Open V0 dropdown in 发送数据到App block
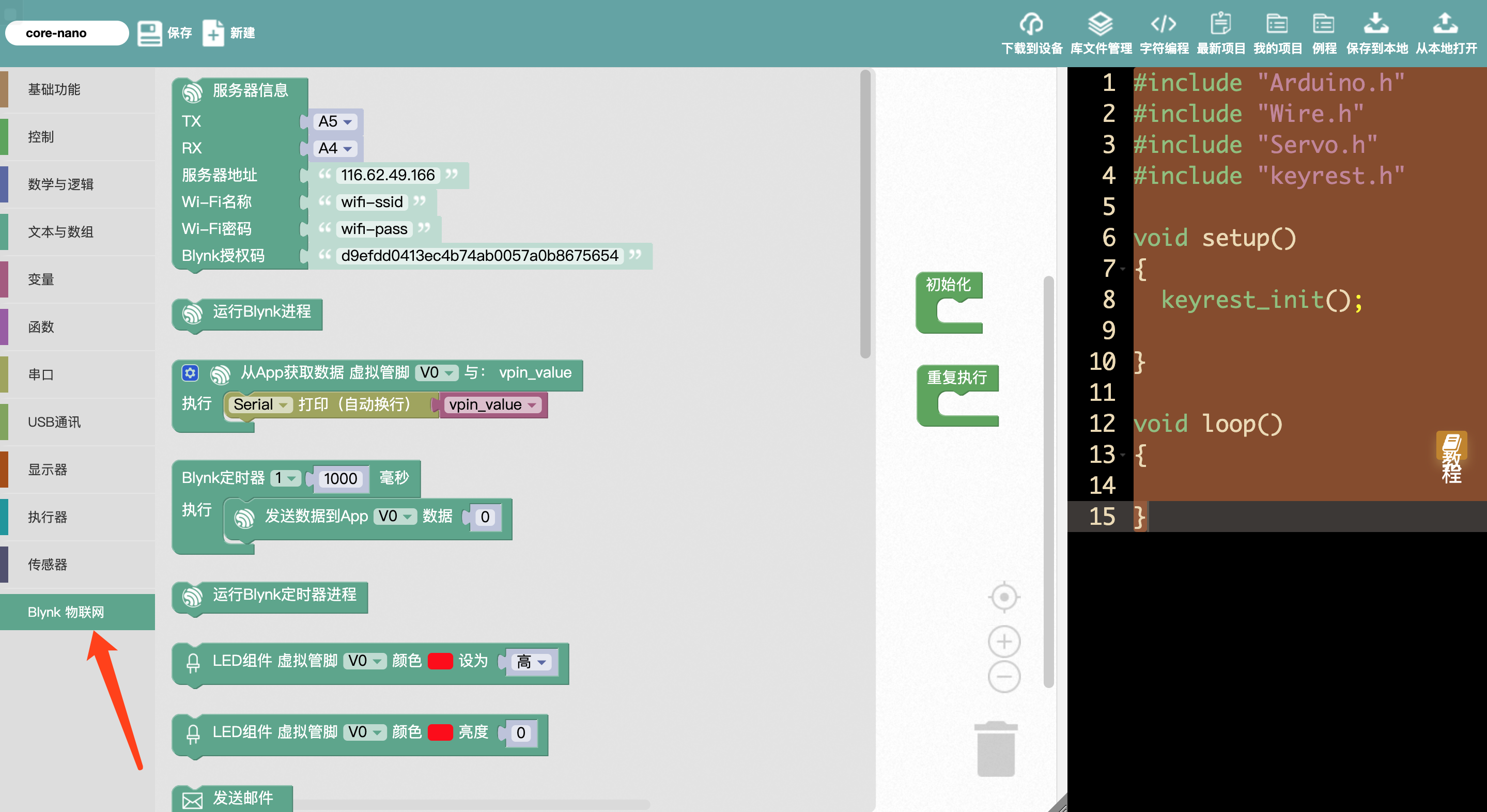 [x=395, y=516]
